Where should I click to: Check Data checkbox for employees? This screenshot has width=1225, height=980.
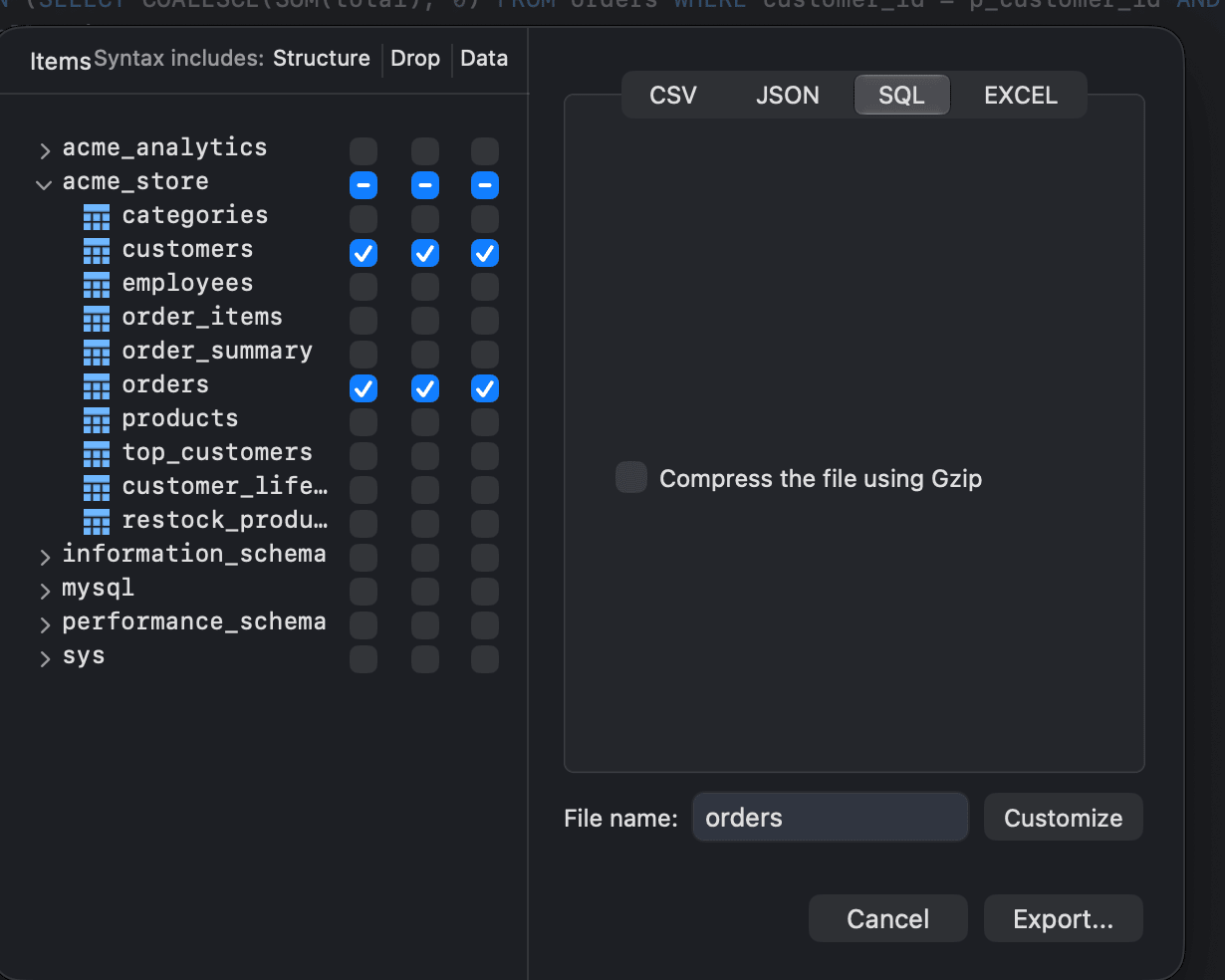point(485,287)
